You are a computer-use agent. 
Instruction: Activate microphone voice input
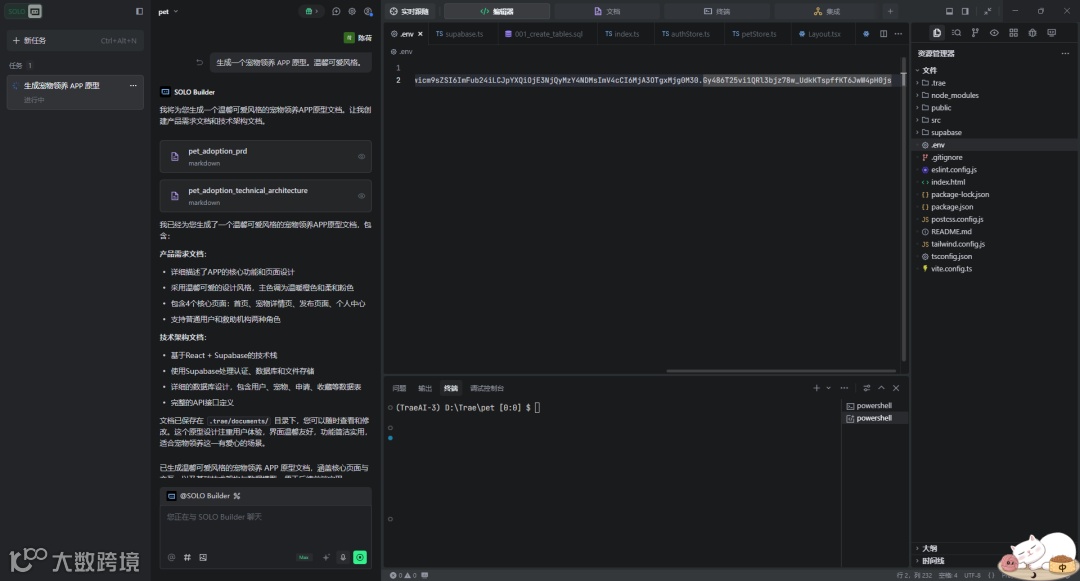click(x=343, y=557)
